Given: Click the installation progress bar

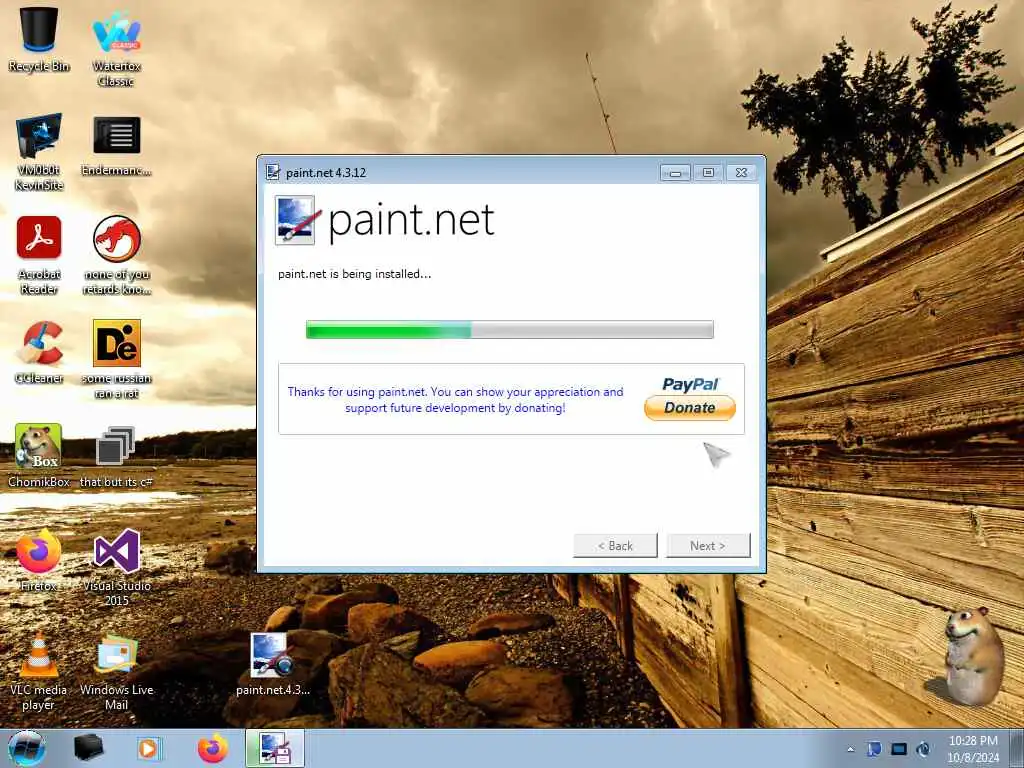Looking at the screenshot, I should tap(509, 329).
